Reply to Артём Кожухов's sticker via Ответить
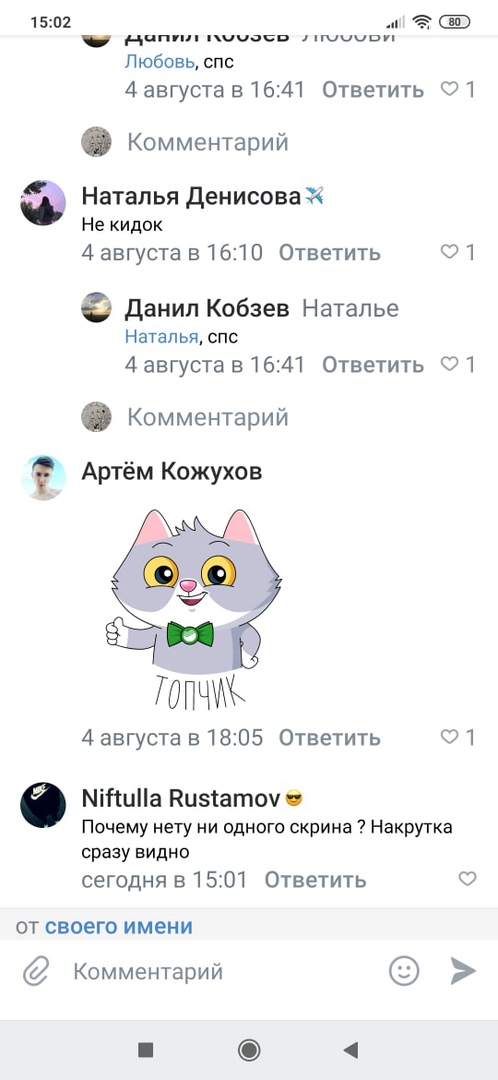 (x=329, y=738)
